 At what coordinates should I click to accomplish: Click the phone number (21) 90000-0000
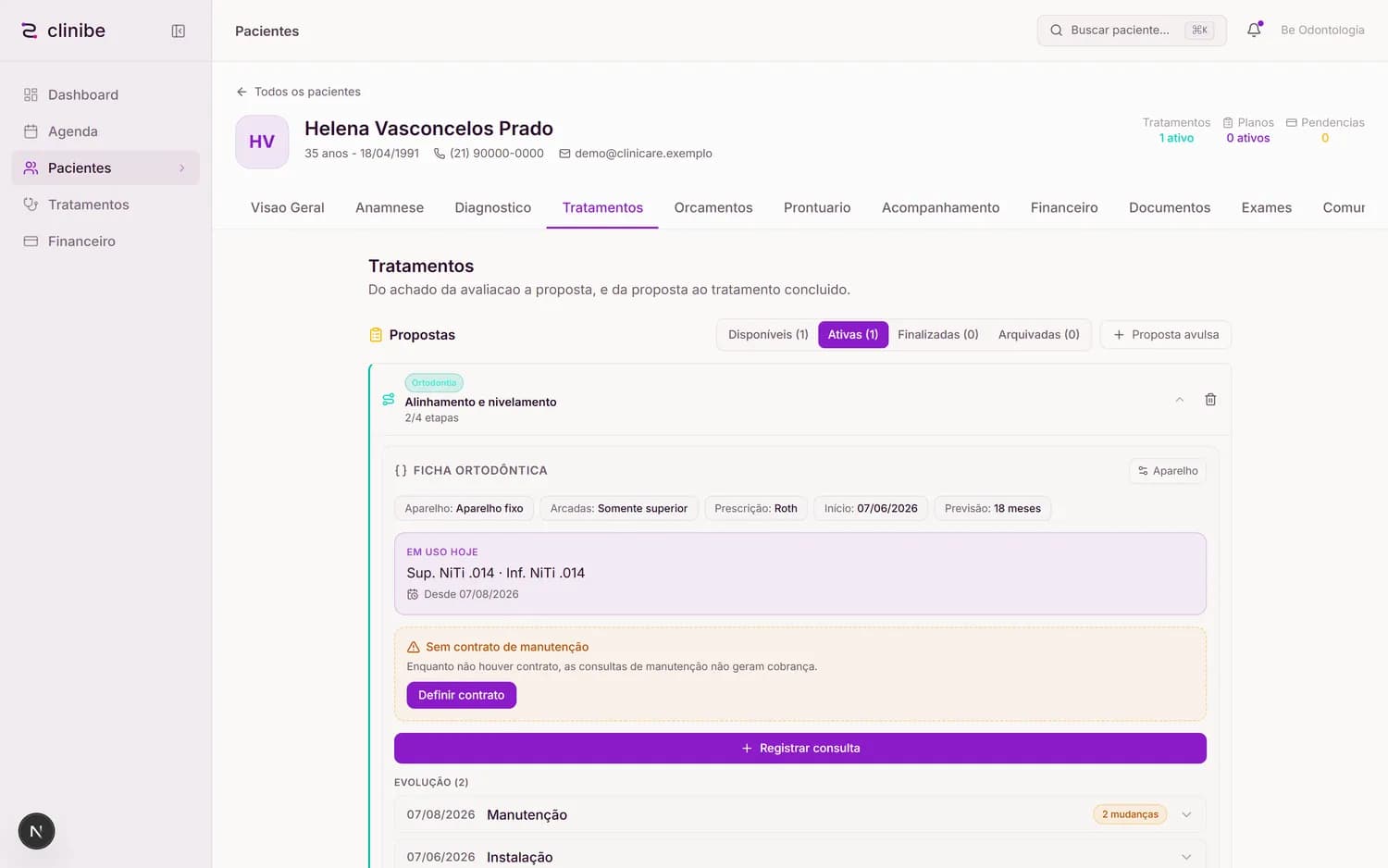[489, 154]
